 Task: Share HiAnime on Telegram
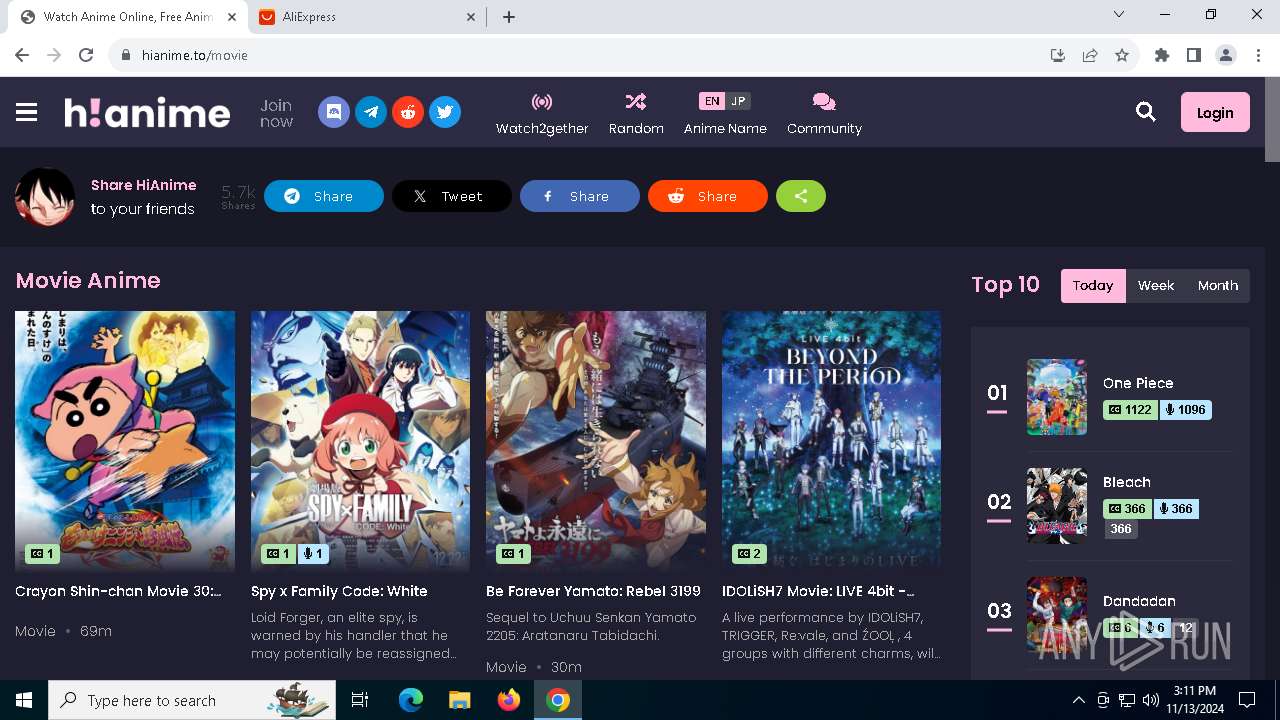click(x=324, y=196)
